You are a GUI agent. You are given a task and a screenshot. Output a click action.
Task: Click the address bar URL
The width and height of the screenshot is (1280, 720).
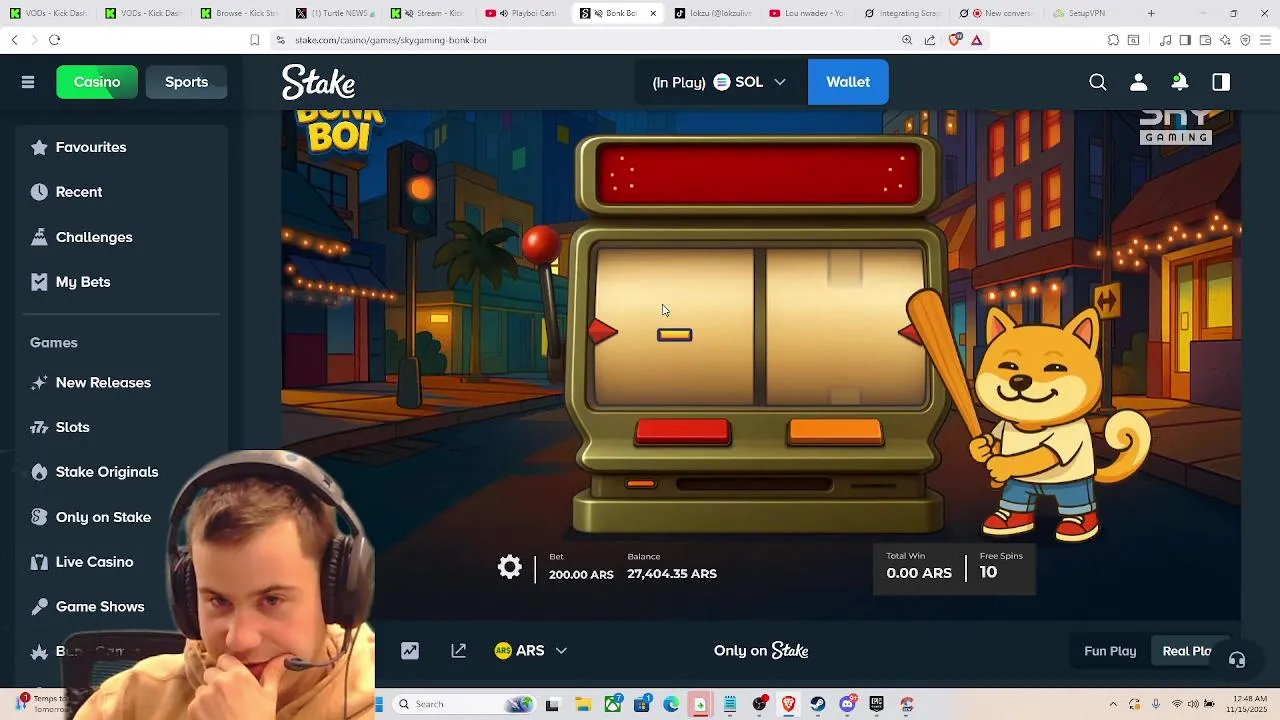(x=391, y=40)
